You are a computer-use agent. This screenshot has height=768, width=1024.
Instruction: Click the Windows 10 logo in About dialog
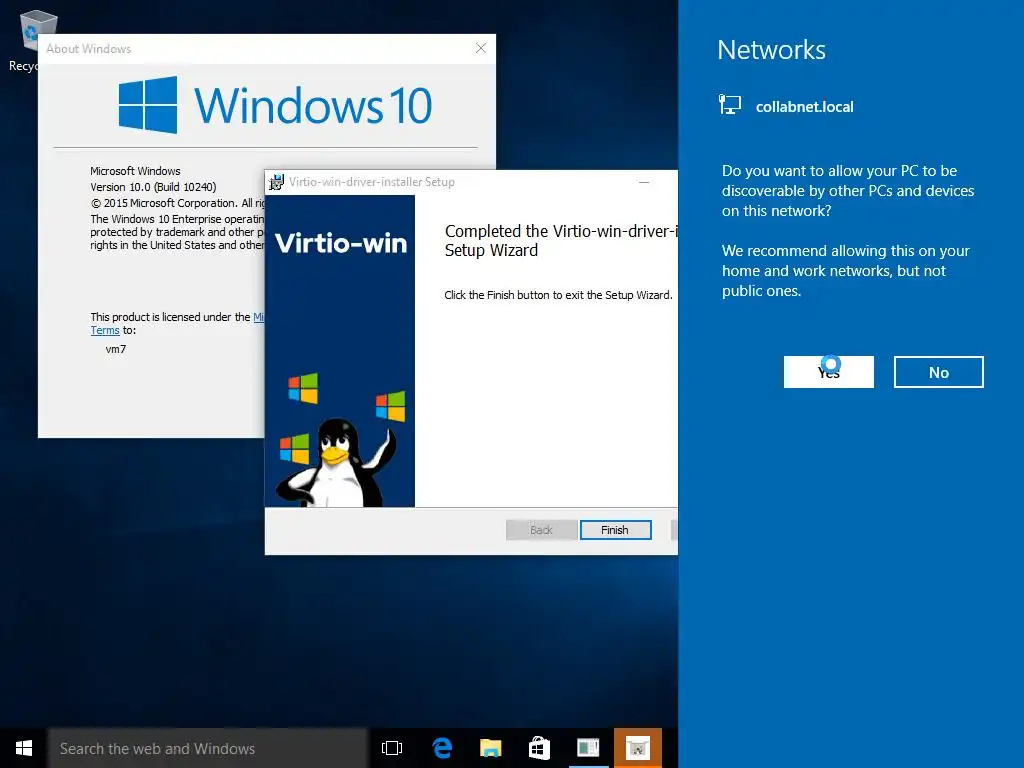pyautogui.click(x=275, y=105)
